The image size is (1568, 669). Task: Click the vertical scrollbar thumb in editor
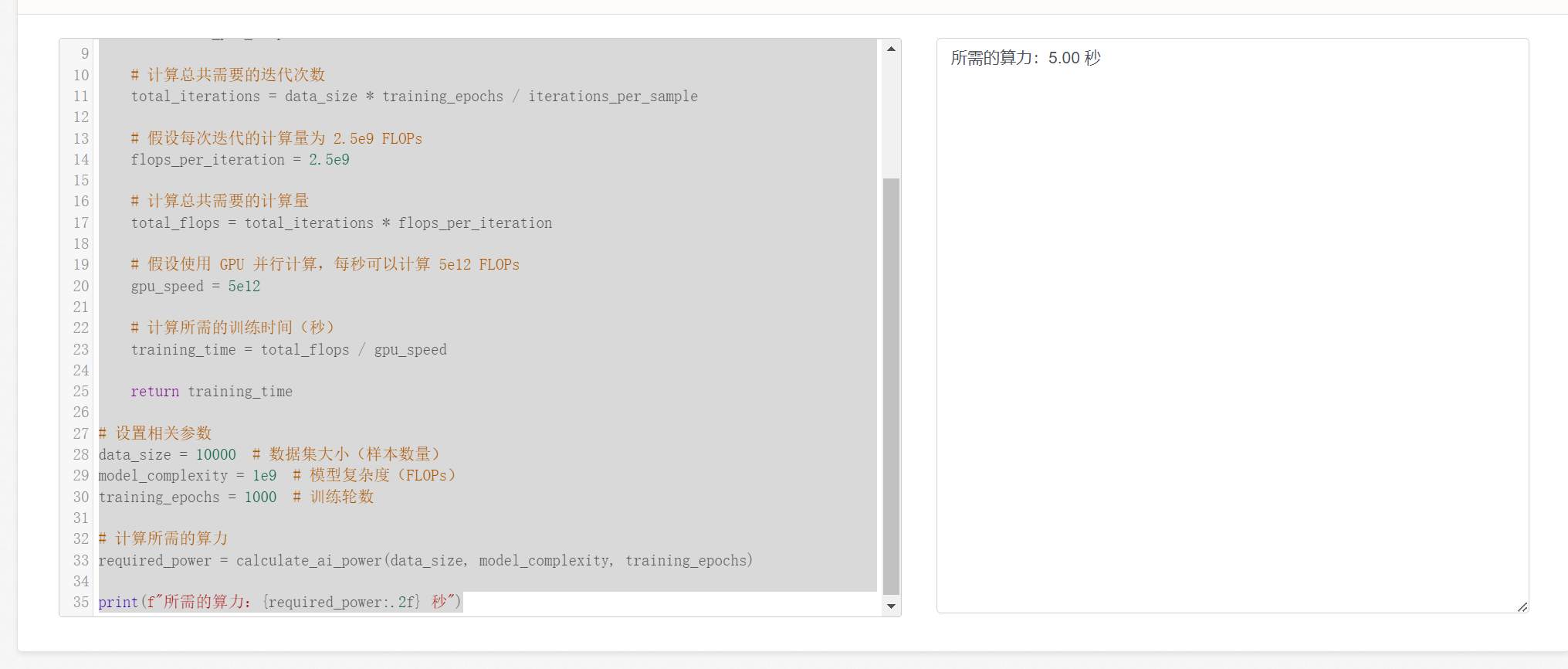click(x=891, y=386)
